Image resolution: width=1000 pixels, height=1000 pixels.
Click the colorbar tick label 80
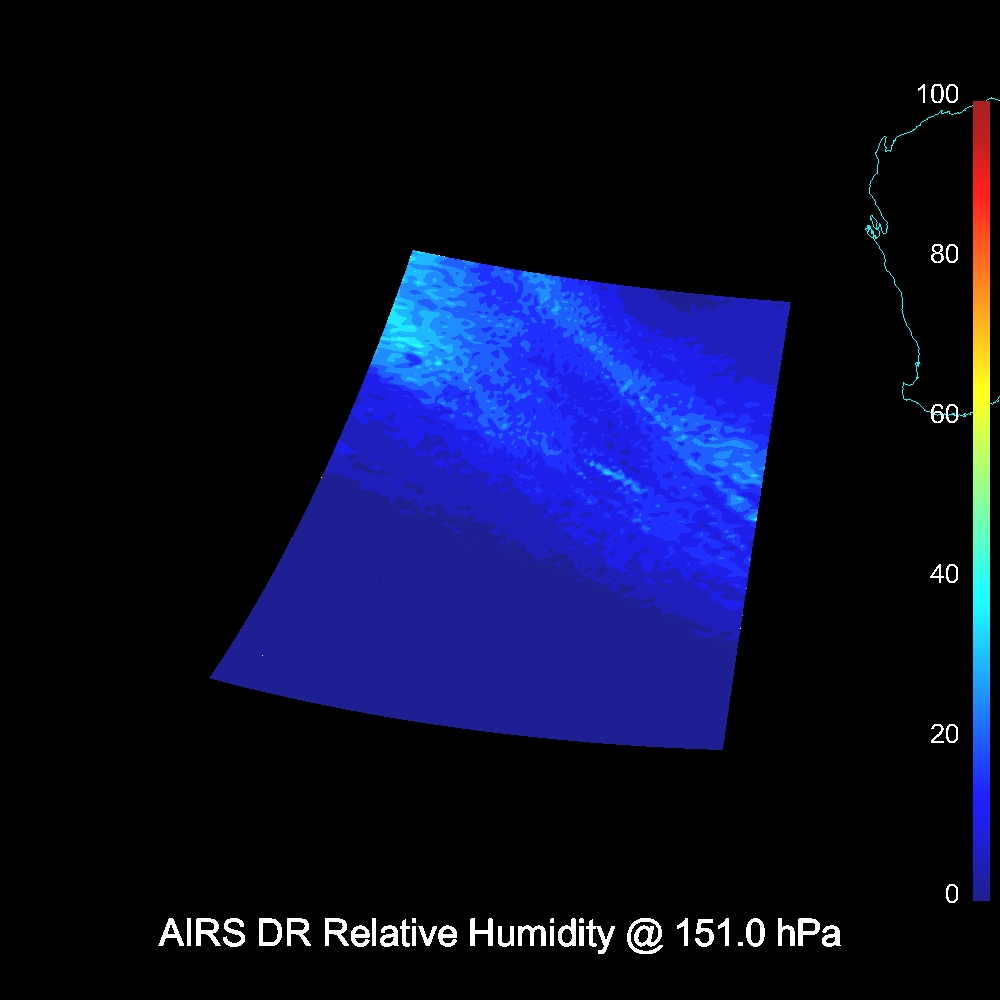tap(944, 254)
